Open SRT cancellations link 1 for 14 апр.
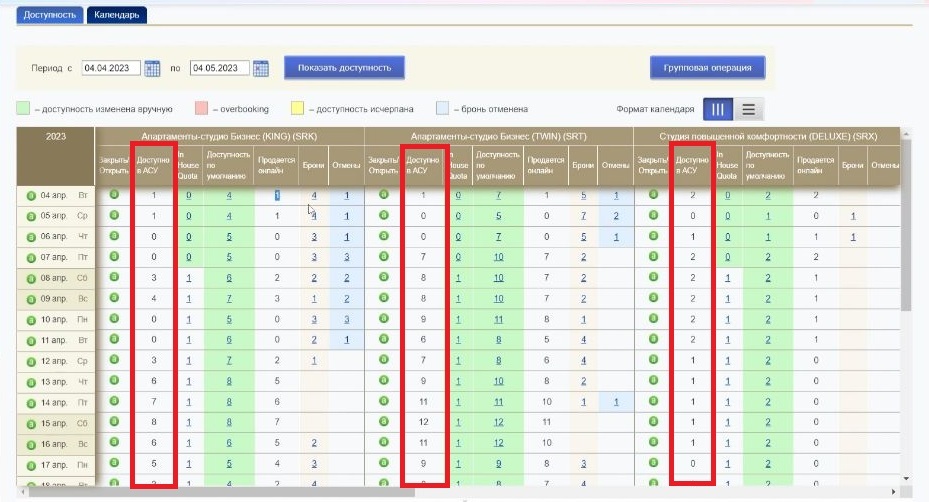Screen dimensions: 929x502 [x=616, y=402]
